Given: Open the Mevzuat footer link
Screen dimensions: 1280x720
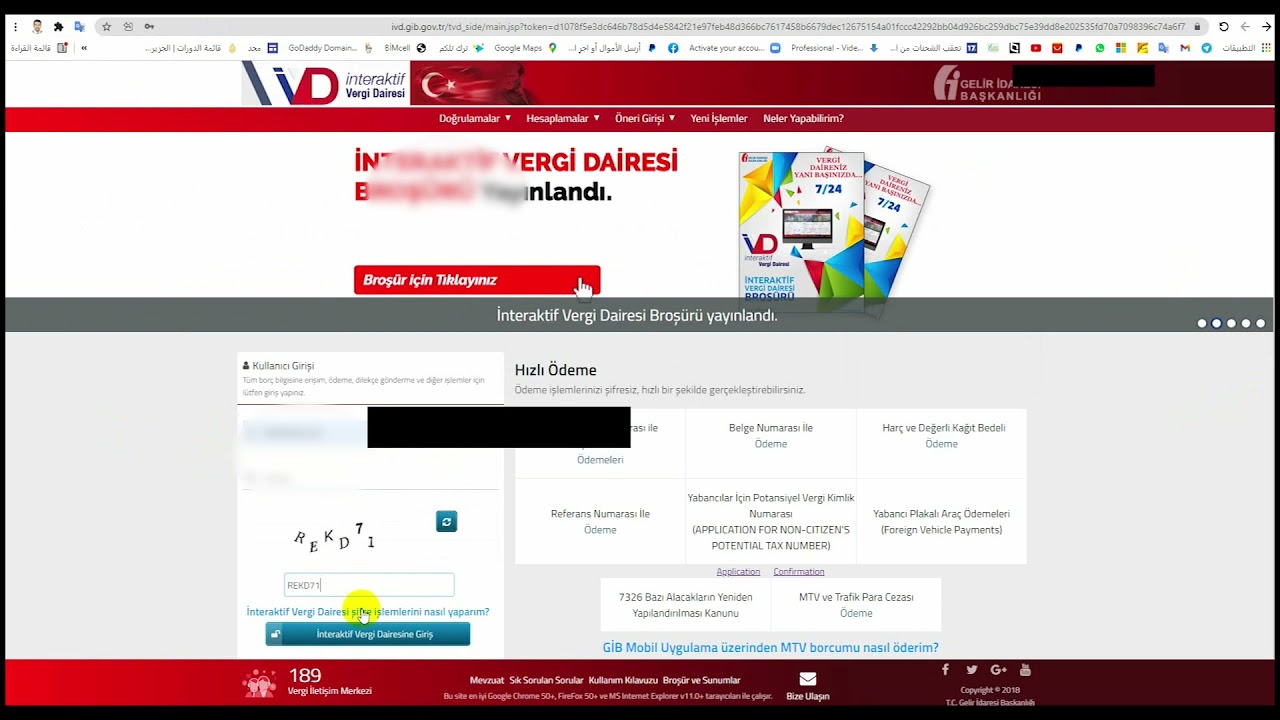Looking at the screenshot, I should (487, 680).
